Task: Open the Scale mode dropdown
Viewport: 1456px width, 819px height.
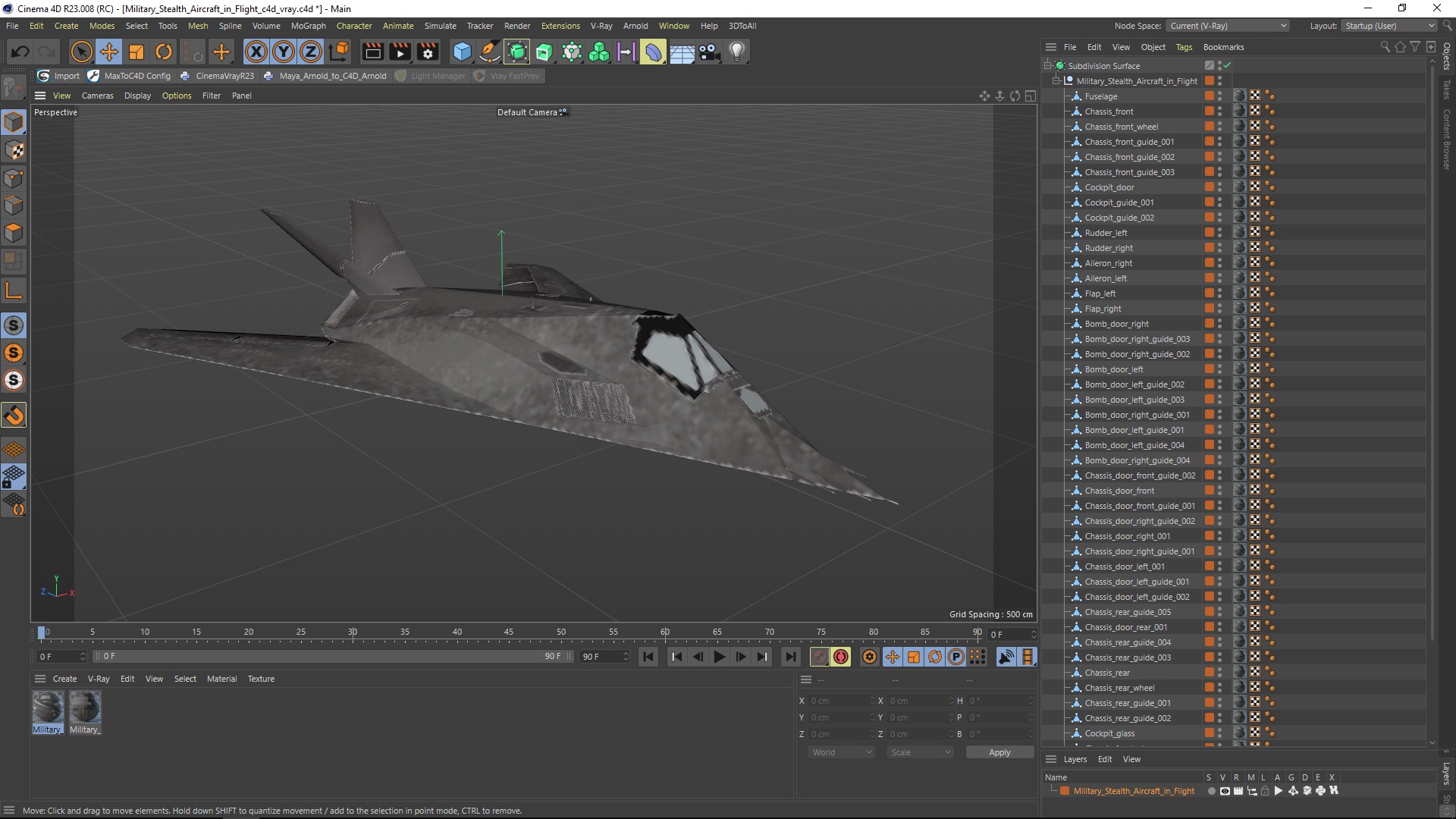Action: [920, 752]
